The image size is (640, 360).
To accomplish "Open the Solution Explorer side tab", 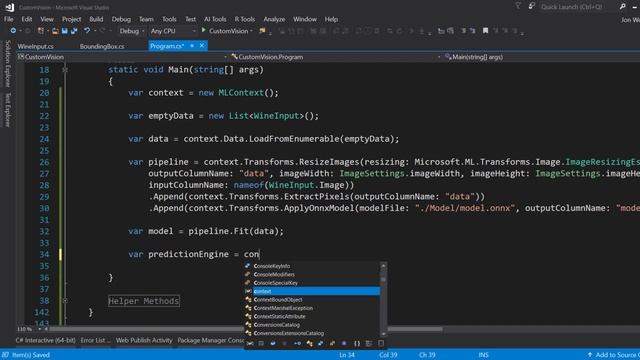I will click(7, 63).
